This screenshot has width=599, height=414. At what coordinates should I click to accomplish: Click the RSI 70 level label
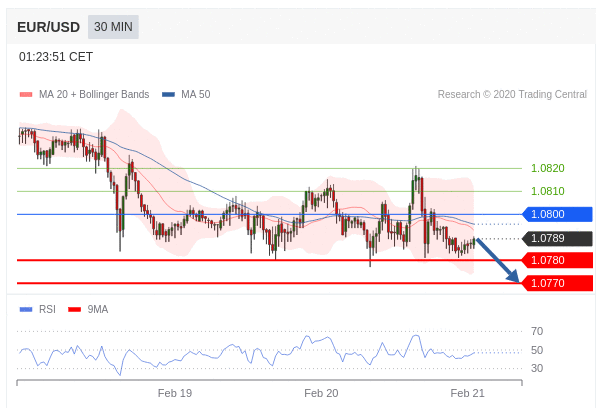pos(537,331)
